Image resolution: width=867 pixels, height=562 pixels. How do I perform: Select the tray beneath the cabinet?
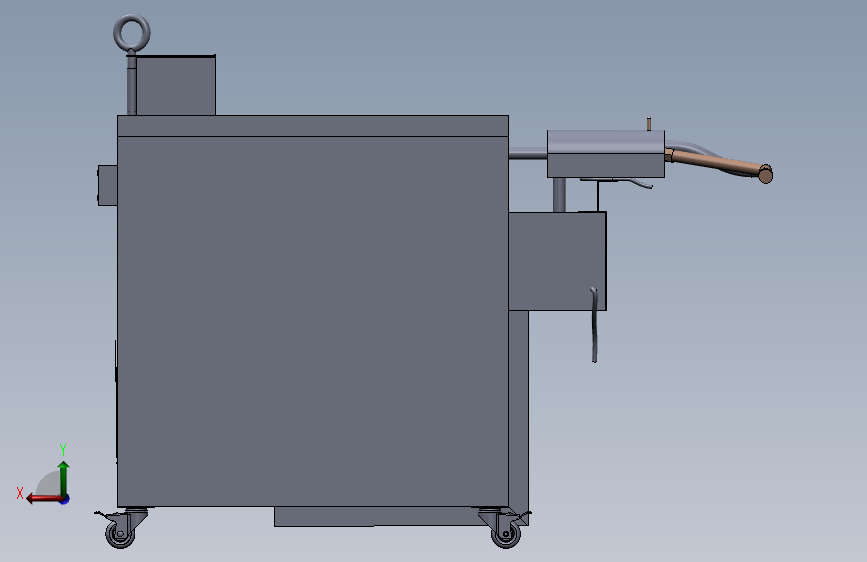click(376, 516)
